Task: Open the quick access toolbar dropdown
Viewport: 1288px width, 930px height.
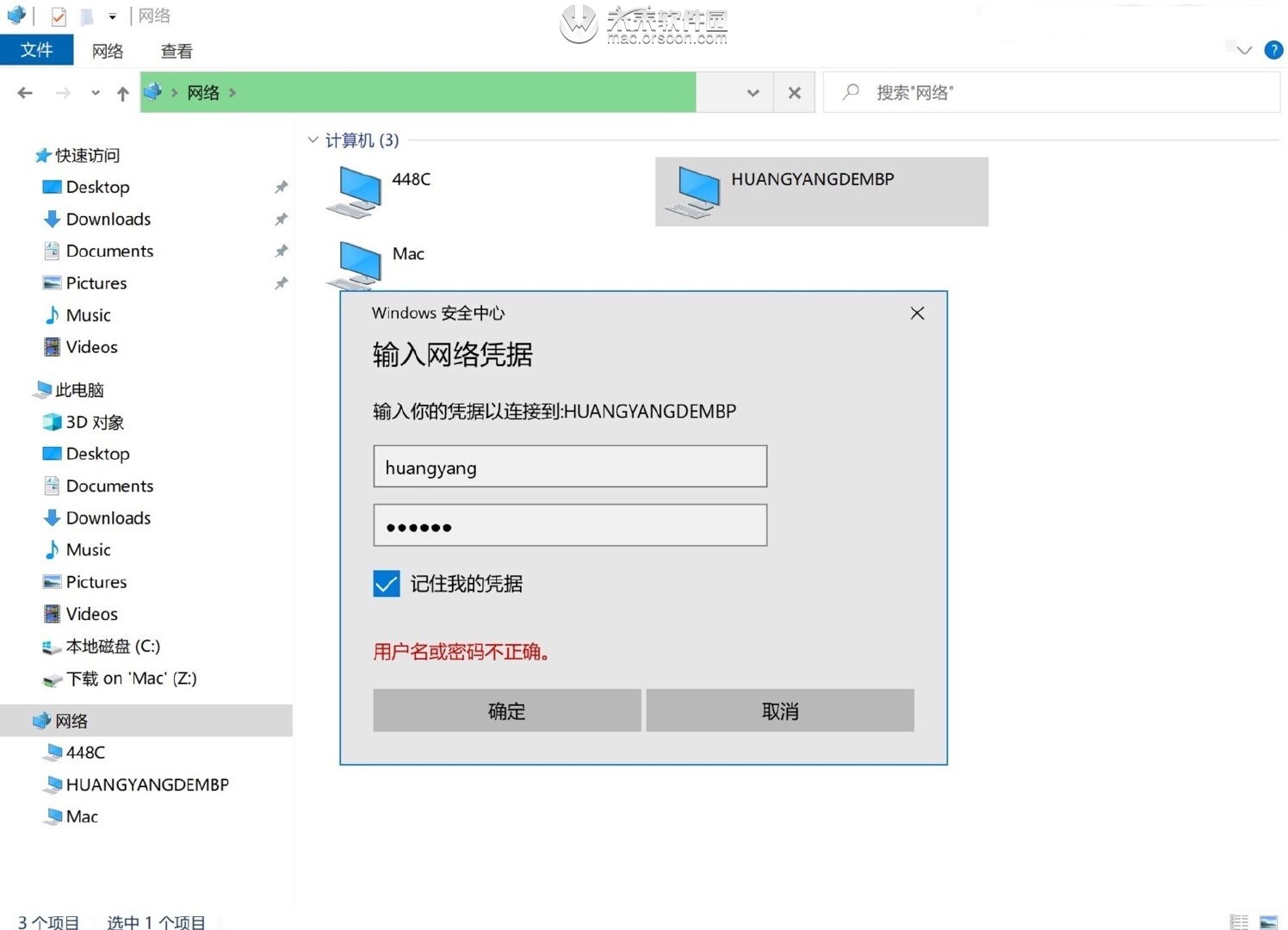Action: (x=112, y=16)
